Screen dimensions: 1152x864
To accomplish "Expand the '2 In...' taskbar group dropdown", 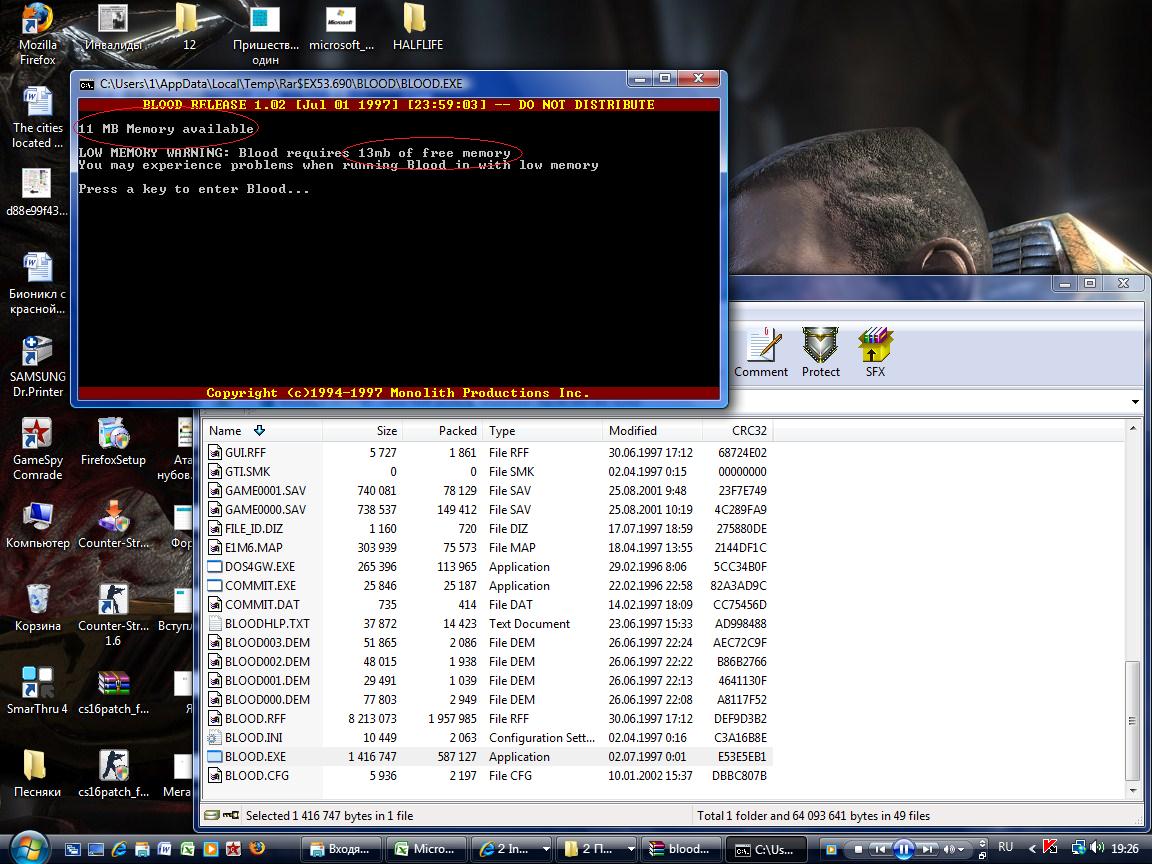I will point(545,849).
